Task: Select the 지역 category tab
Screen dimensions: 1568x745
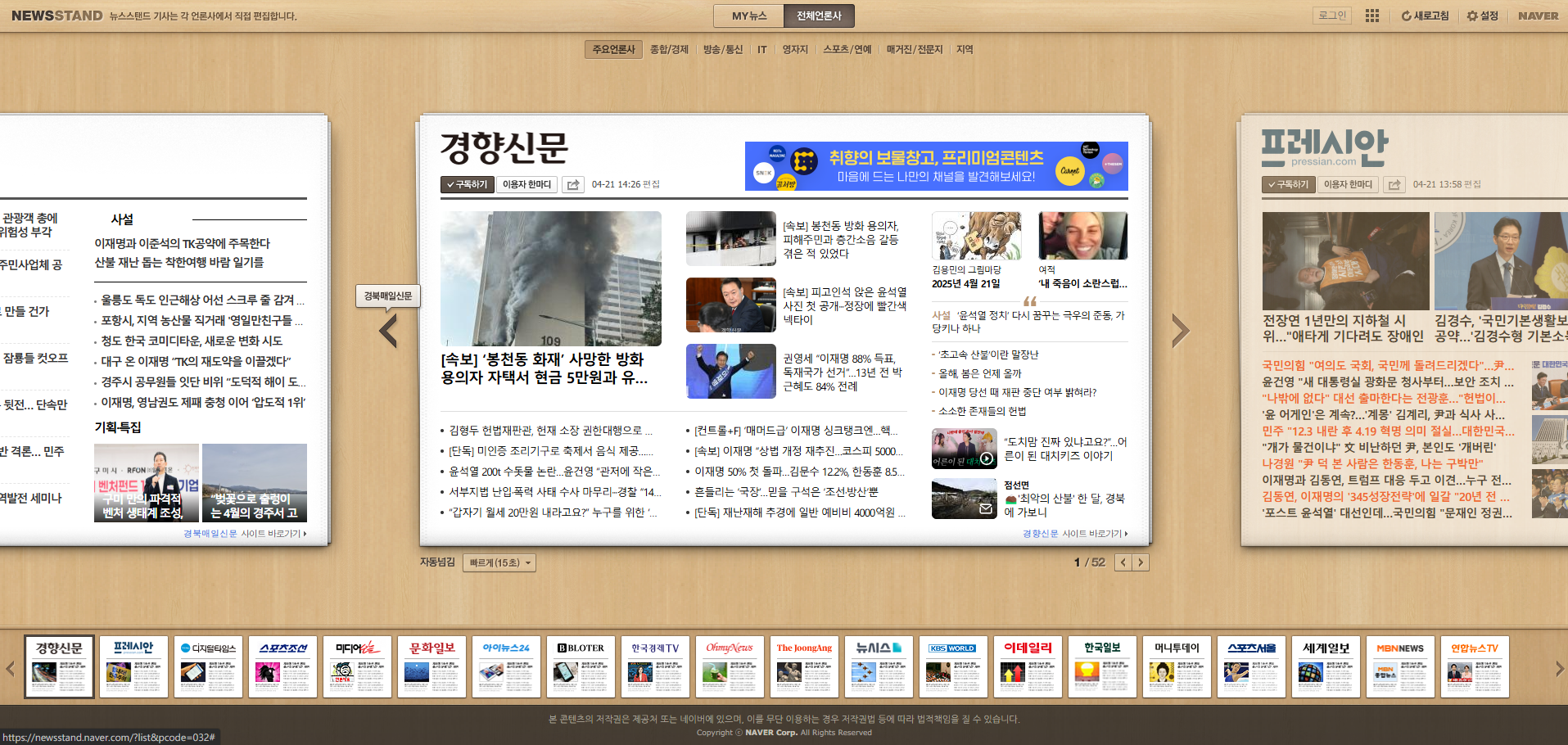Action: 965,49
